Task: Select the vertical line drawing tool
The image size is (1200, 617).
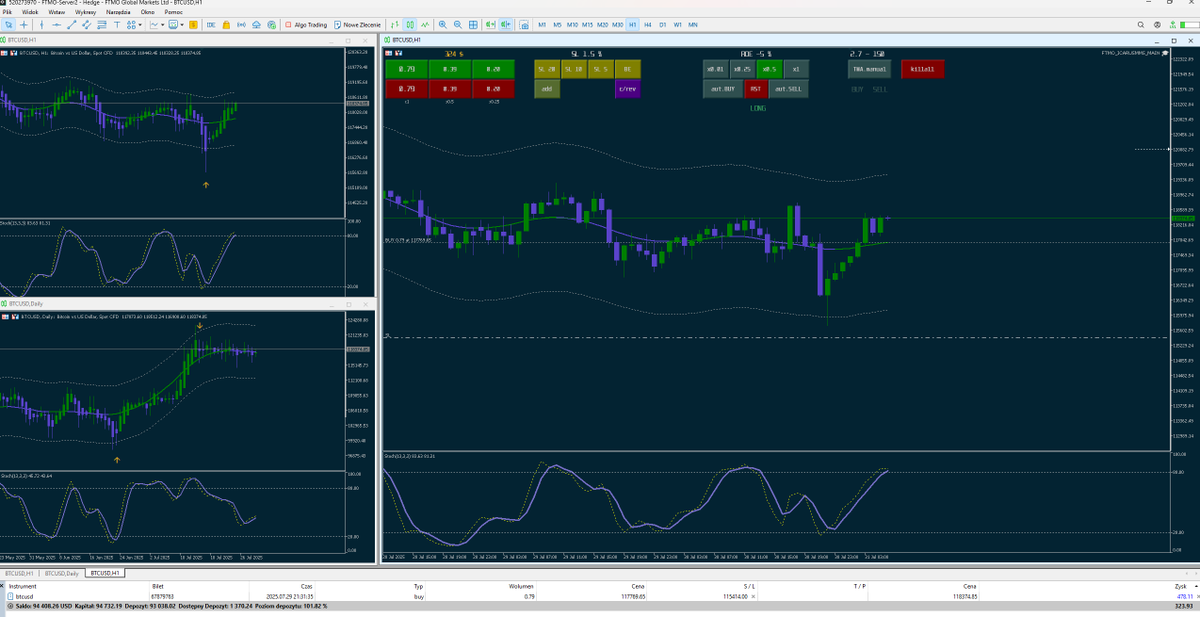Action: click(42, 24)
